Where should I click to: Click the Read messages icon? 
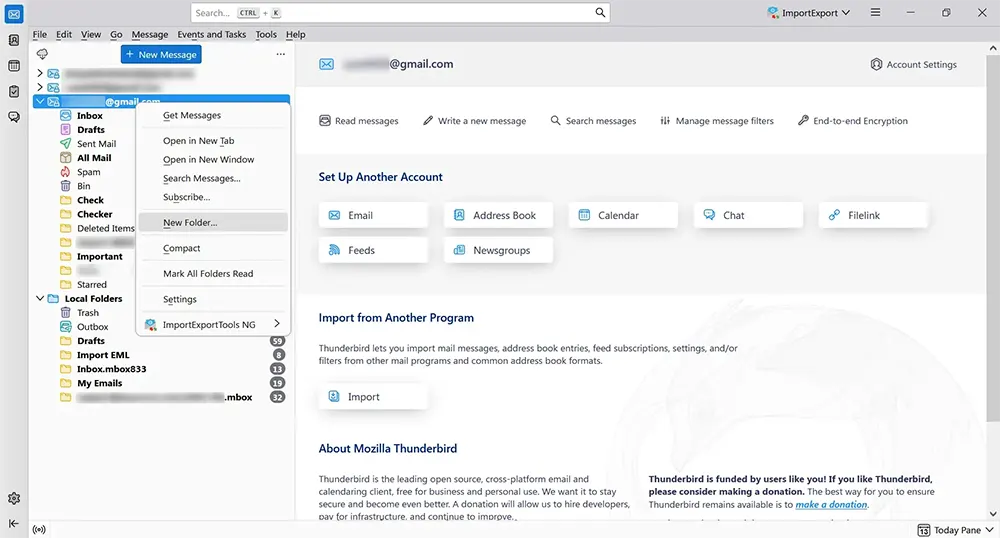tap(325, 120)
